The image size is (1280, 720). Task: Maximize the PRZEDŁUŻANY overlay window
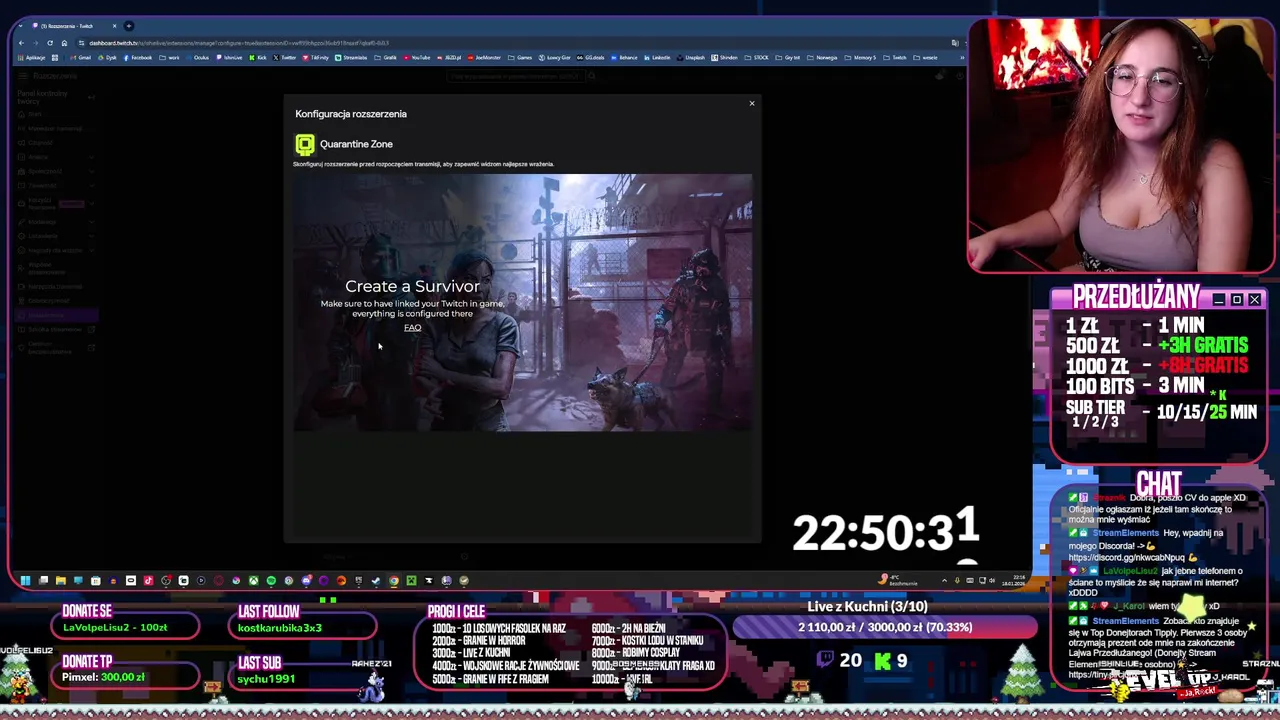(x=1236, y=299)
